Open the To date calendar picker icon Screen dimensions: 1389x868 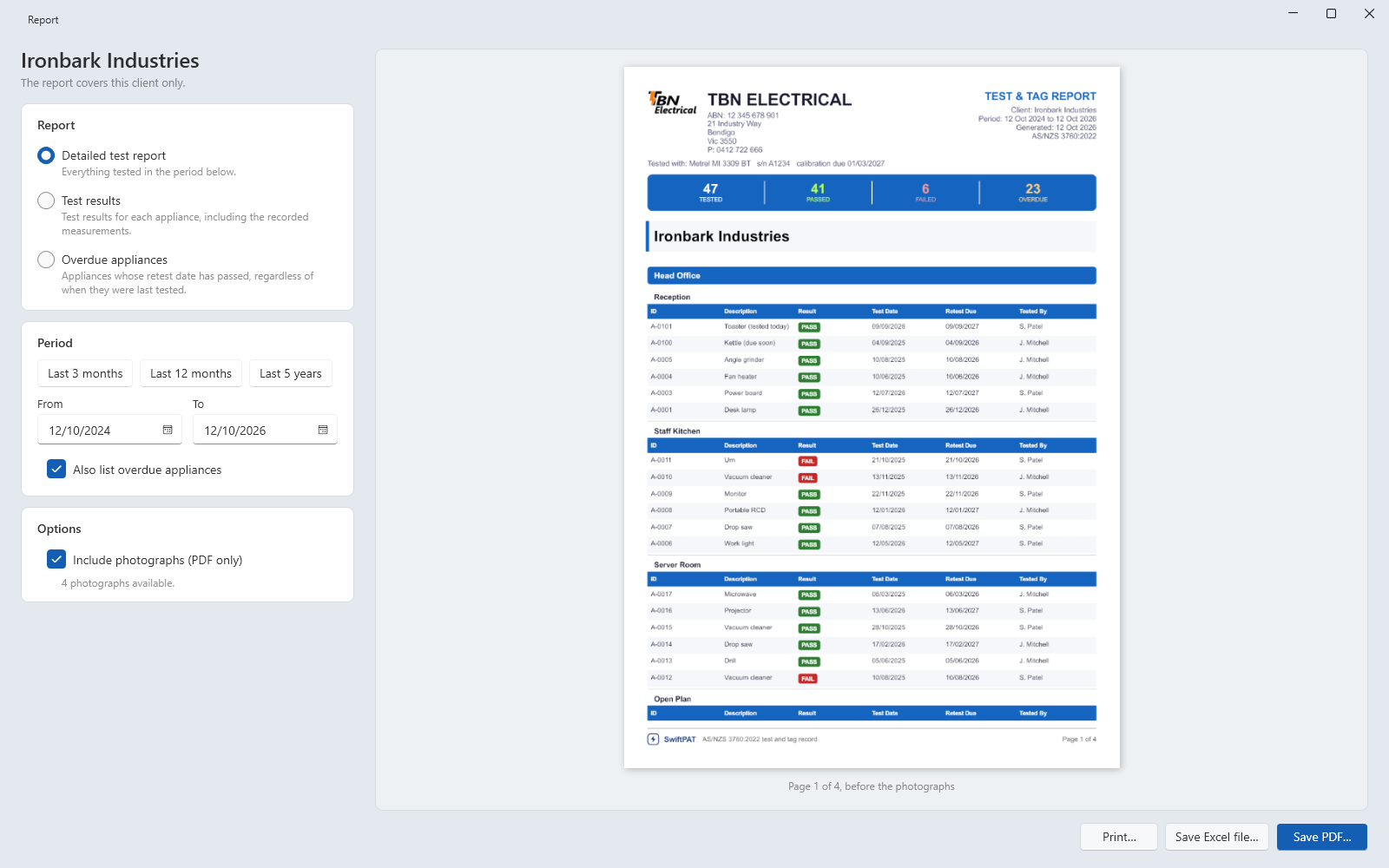tap(323, 430)
